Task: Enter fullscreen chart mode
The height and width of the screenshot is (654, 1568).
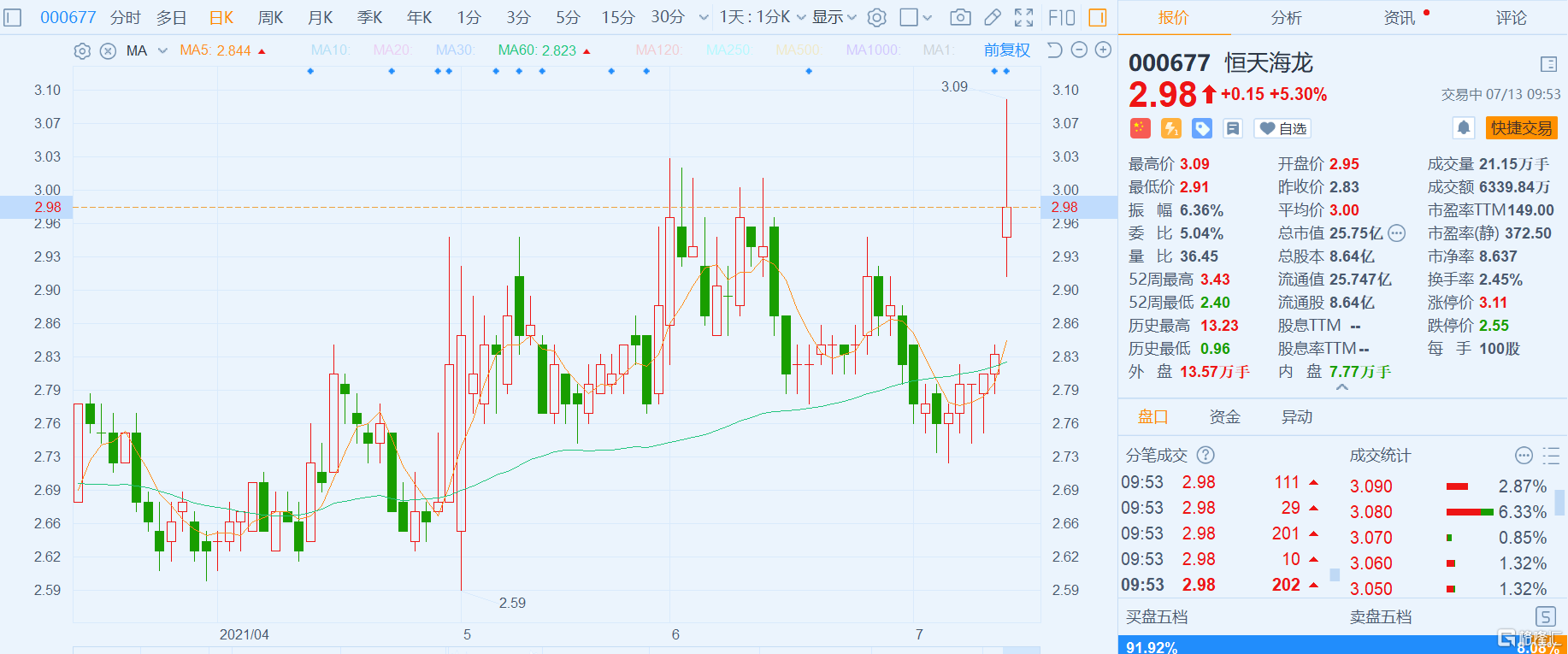Action: point(1023,17)
